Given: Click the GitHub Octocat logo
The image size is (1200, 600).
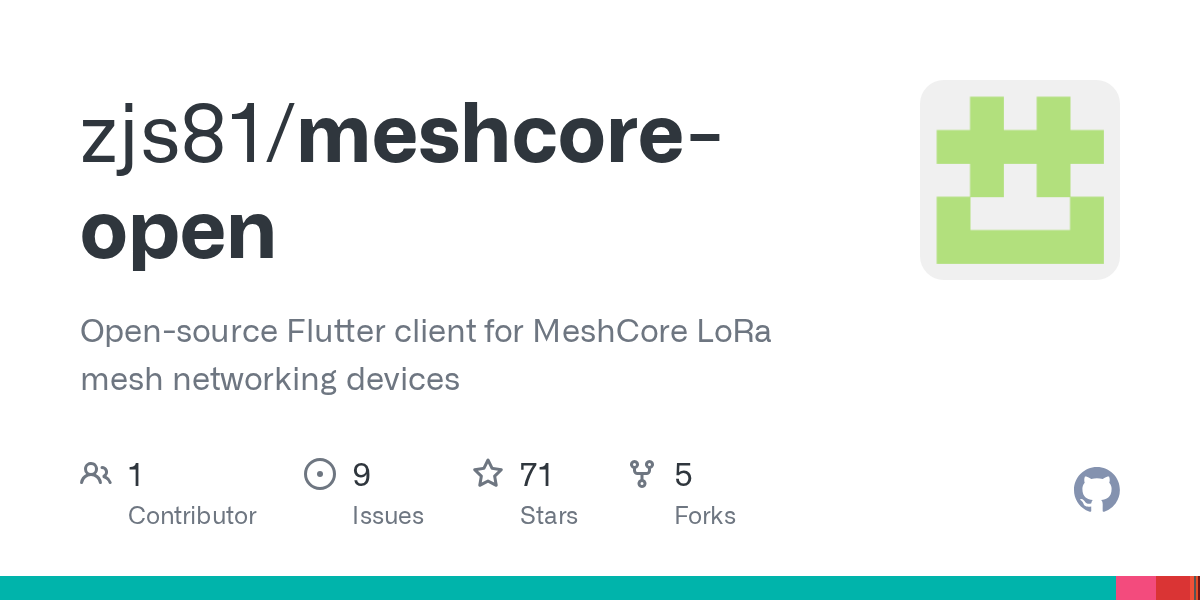Looking at the screenshot, I should tap(1096, 490).
